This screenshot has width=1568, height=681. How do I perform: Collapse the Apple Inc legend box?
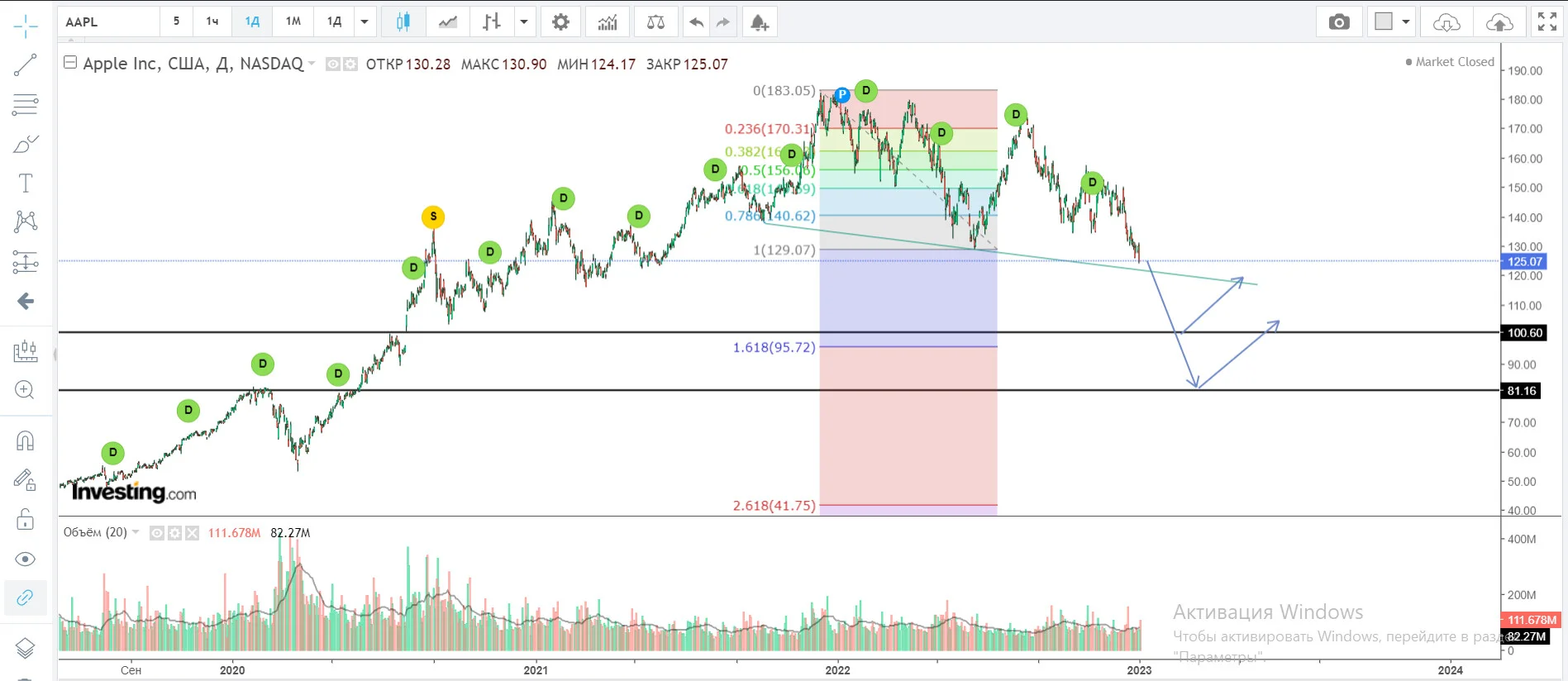point(70,62)
